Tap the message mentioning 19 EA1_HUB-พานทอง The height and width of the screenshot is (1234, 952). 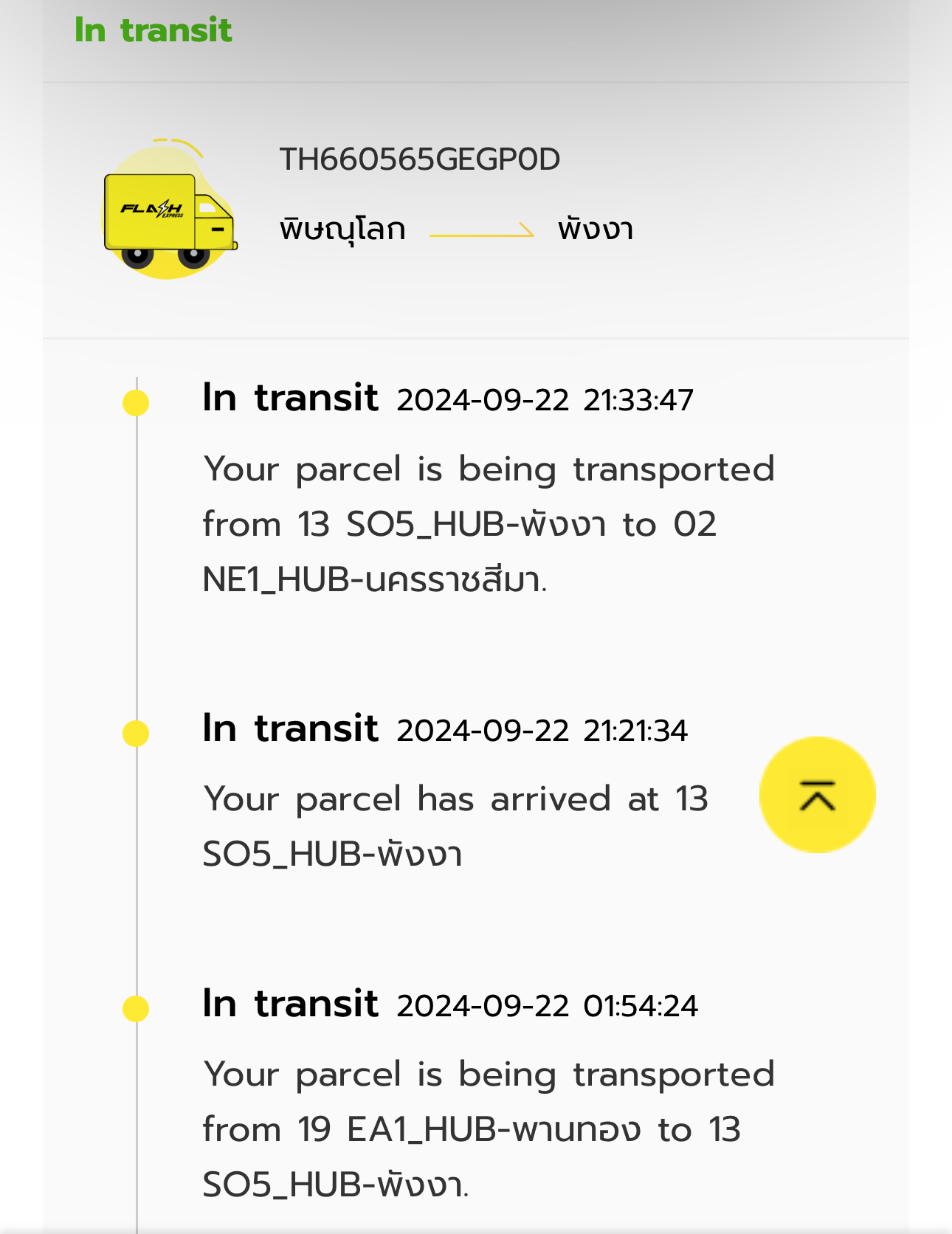pyautogui.click(x=489, y=1130)
